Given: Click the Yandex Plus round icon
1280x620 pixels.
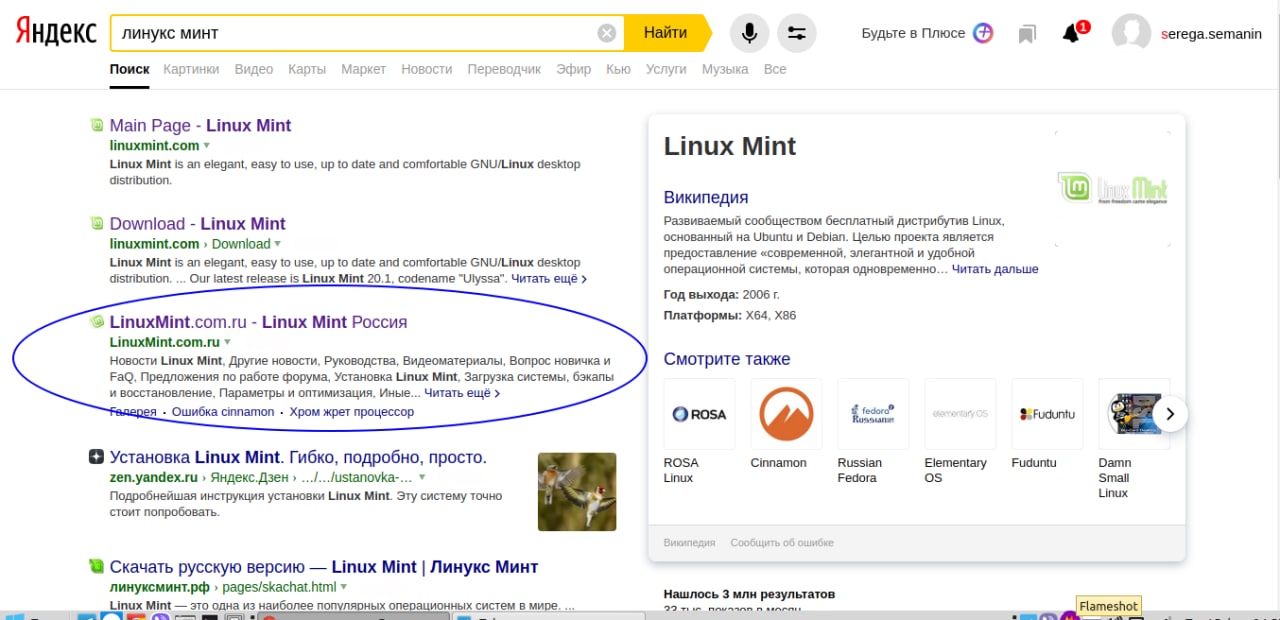Looking at the screenshot, I should click(984, 33).
